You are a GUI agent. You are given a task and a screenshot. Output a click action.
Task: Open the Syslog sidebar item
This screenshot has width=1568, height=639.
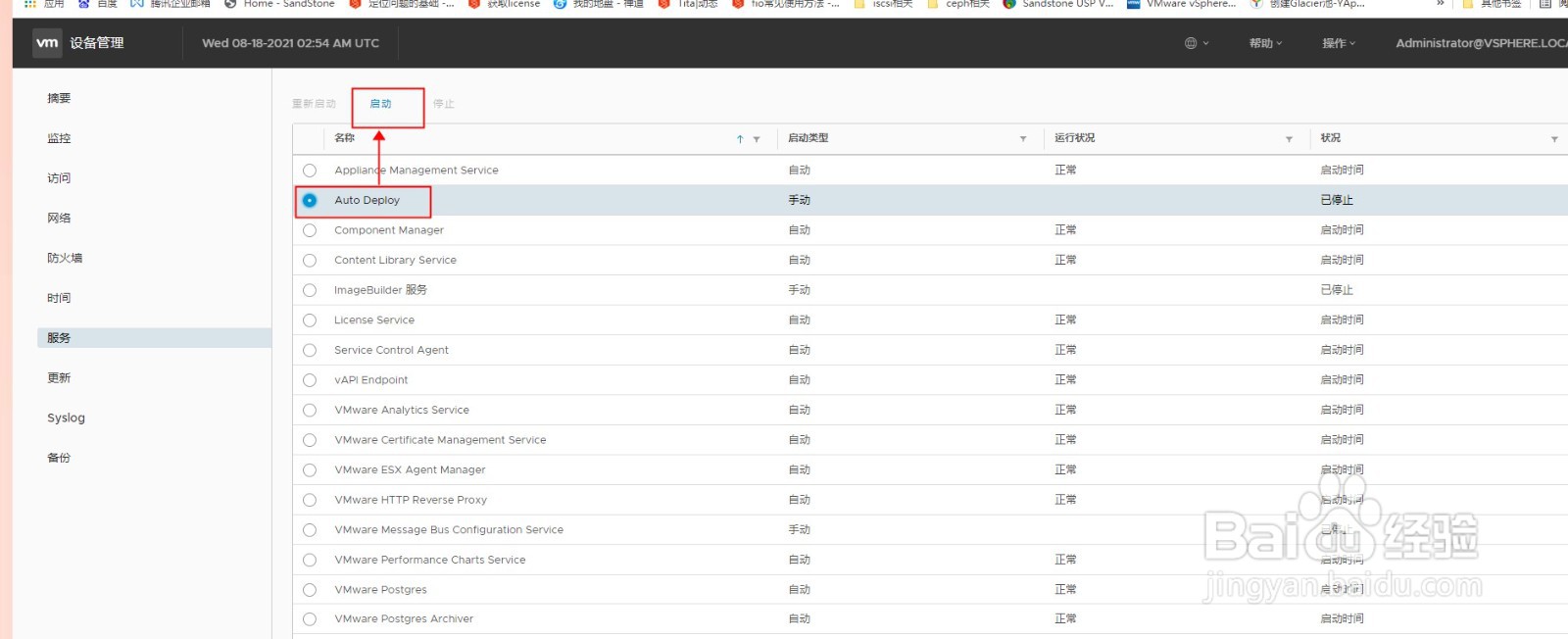pyautogui.click(x=66, y=418)
